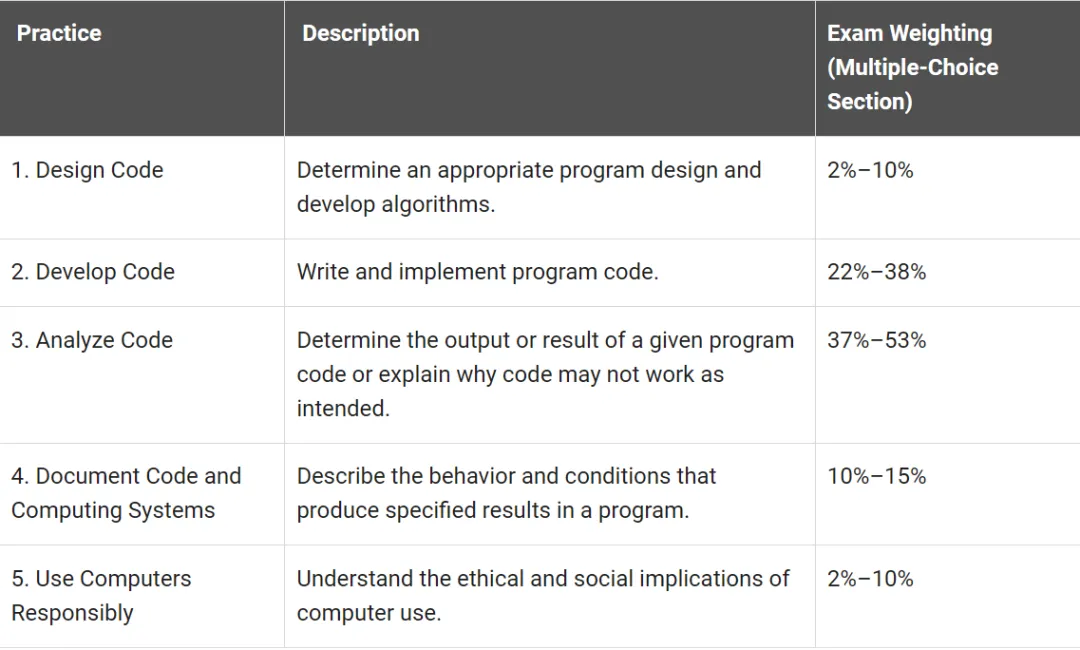Click the Design Code 2%–10% weighting
The height and width of the screenshot is (650, 1080).
coord(870,170)
